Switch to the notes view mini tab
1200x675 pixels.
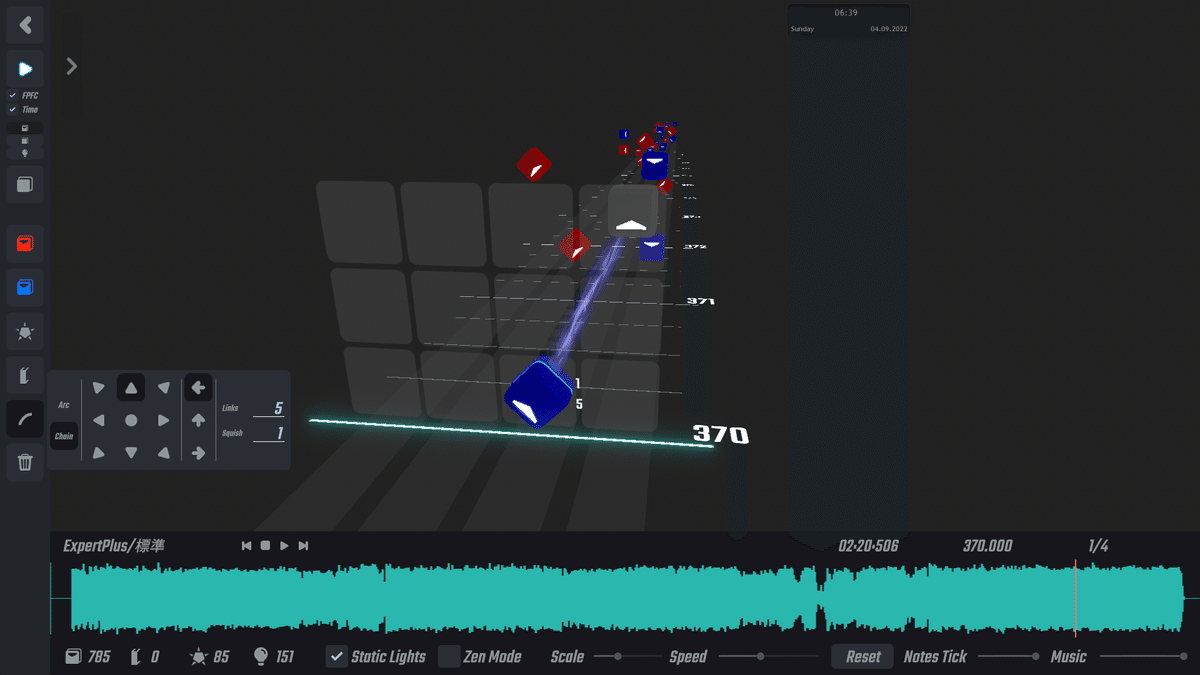point(25,128)
